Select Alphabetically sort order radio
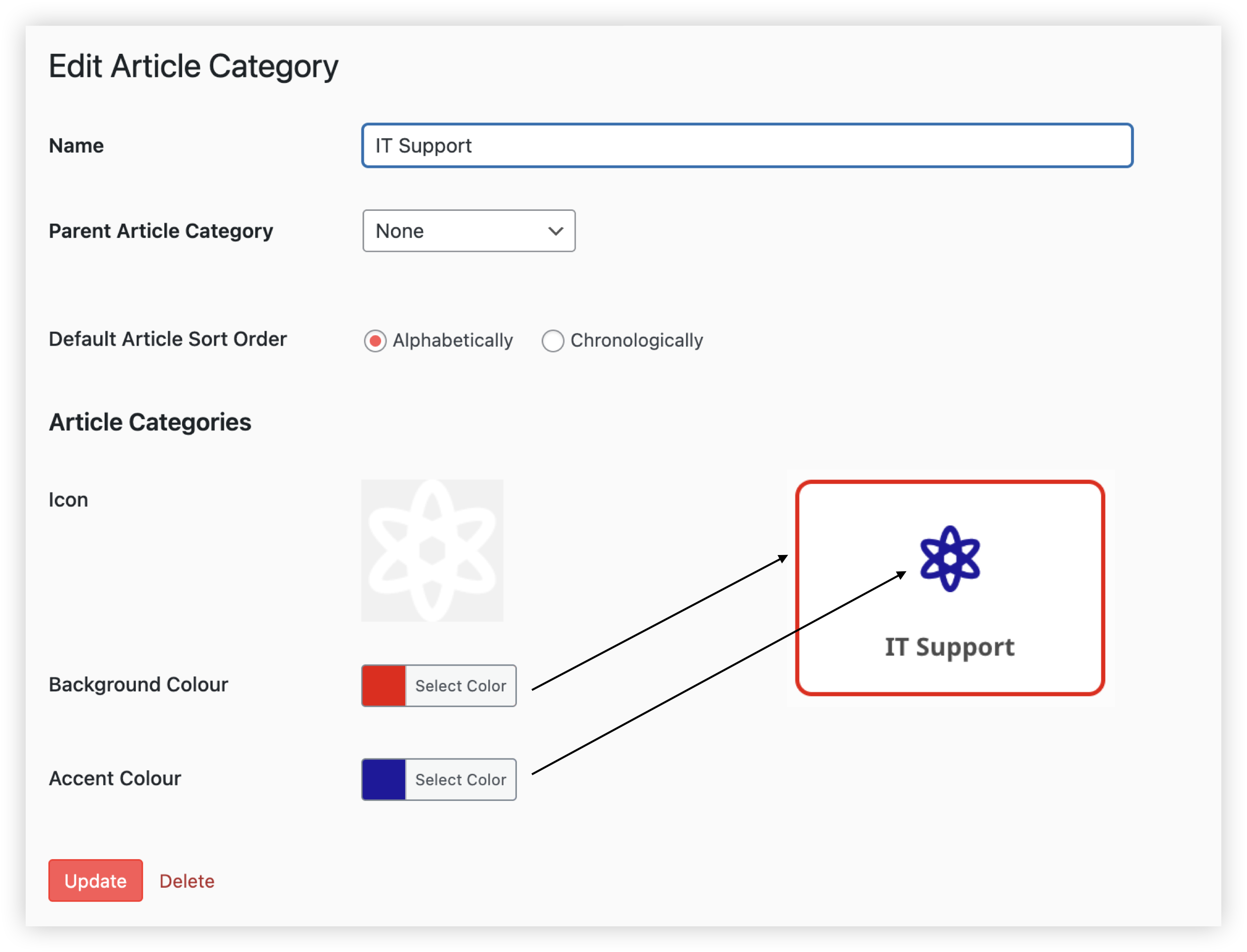Image resolution: width=1247 pixels, height=952 pixels. pyautogui.click(x=375, y=341)
